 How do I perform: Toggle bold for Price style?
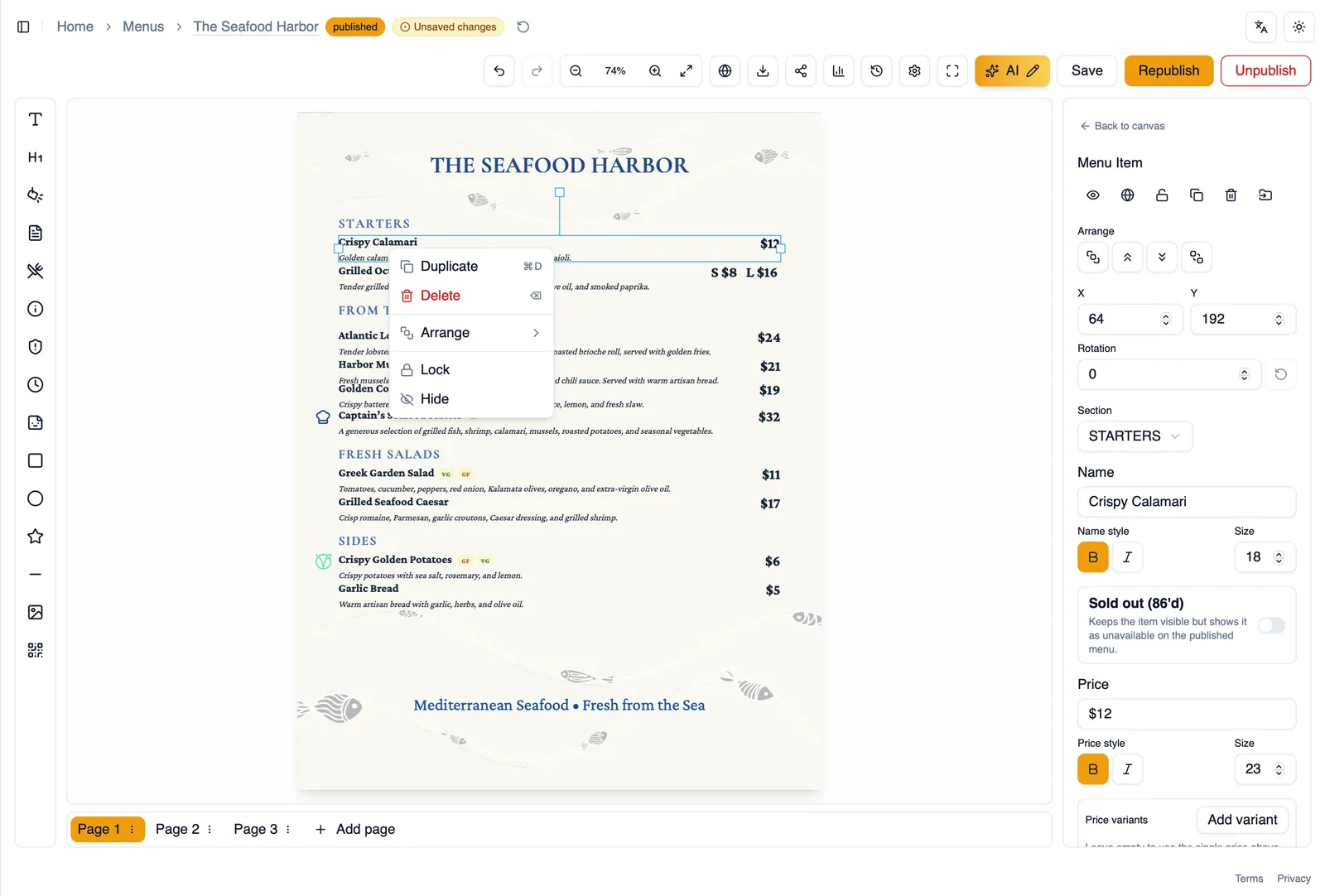point(1093,769)
